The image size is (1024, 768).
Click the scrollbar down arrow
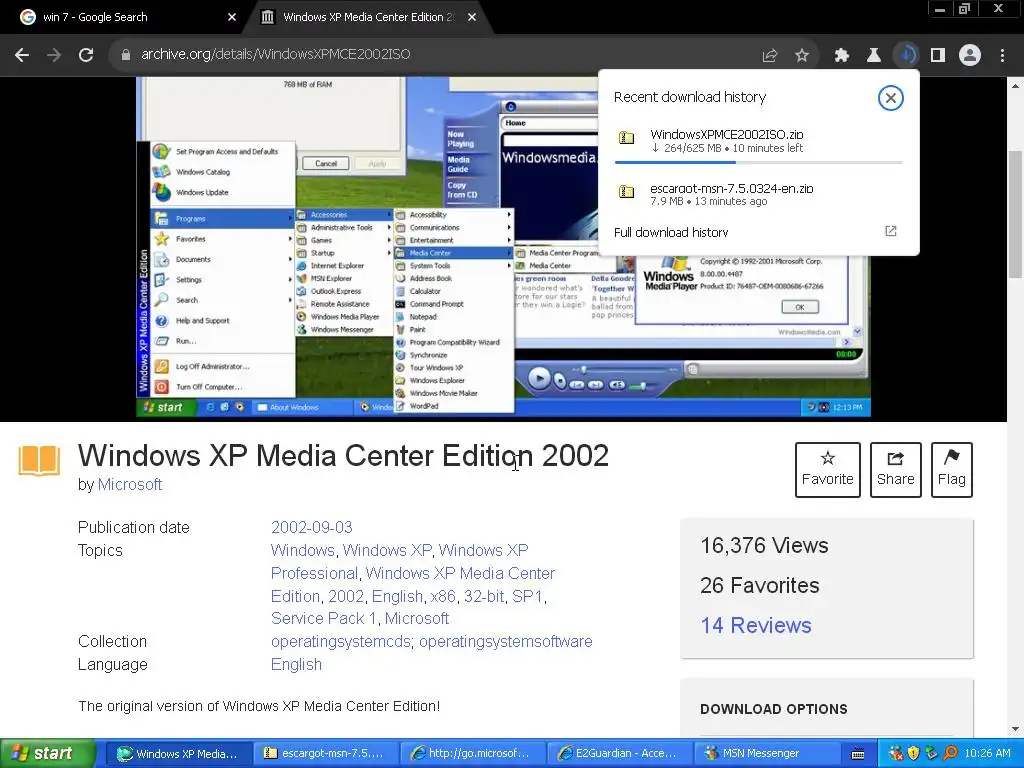tap(1016, 729)
